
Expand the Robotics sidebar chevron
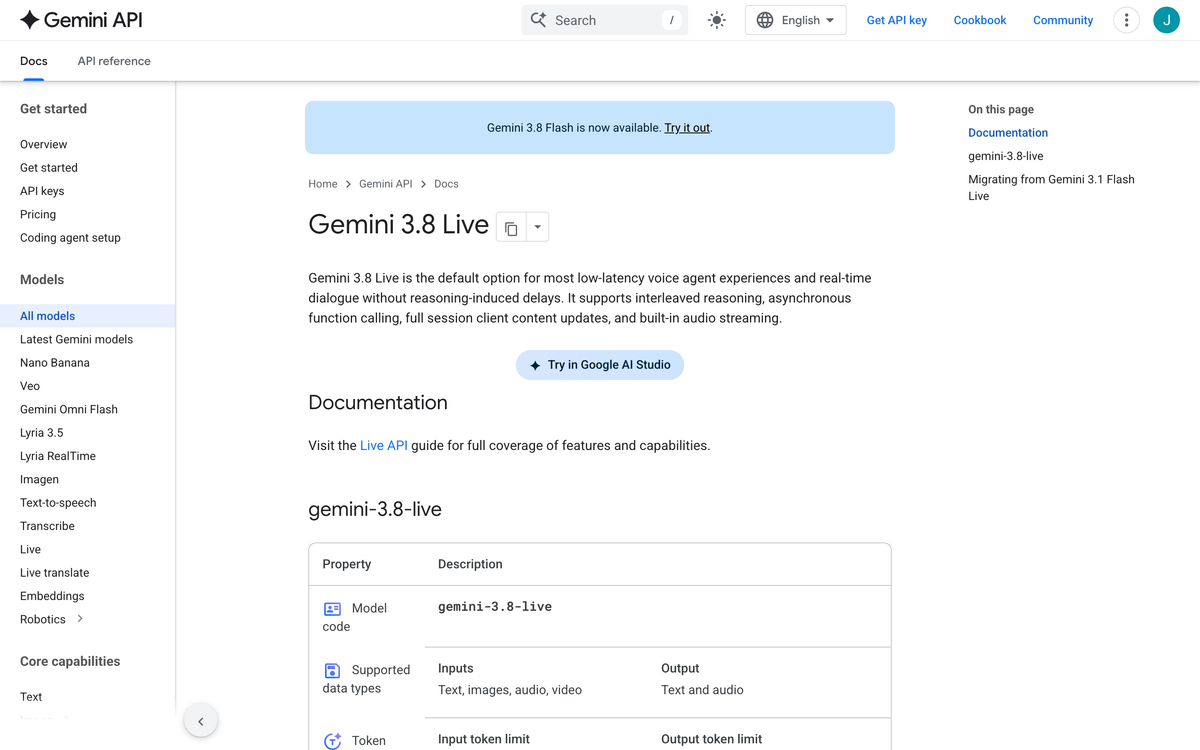click(x=80, y=619)
